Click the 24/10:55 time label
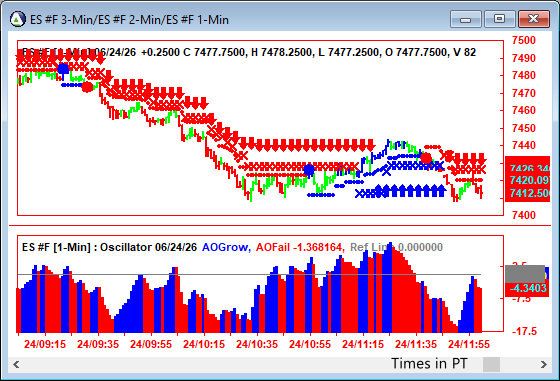The width and height of the screenshot is (560, 381). click(x=310, y=344)
